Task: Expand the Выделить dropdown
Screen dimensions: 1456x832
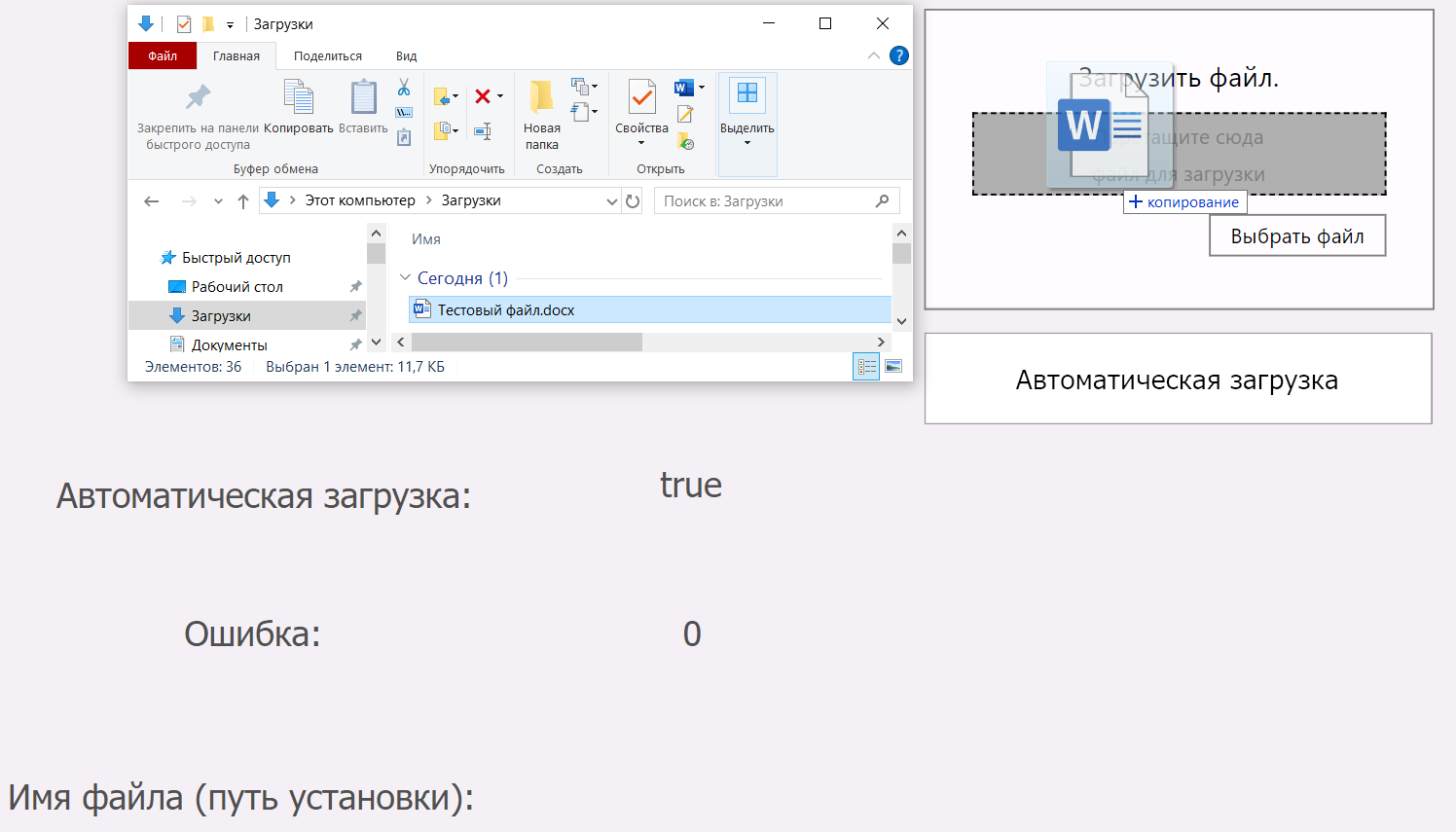Action: click(x=747, y=142)
